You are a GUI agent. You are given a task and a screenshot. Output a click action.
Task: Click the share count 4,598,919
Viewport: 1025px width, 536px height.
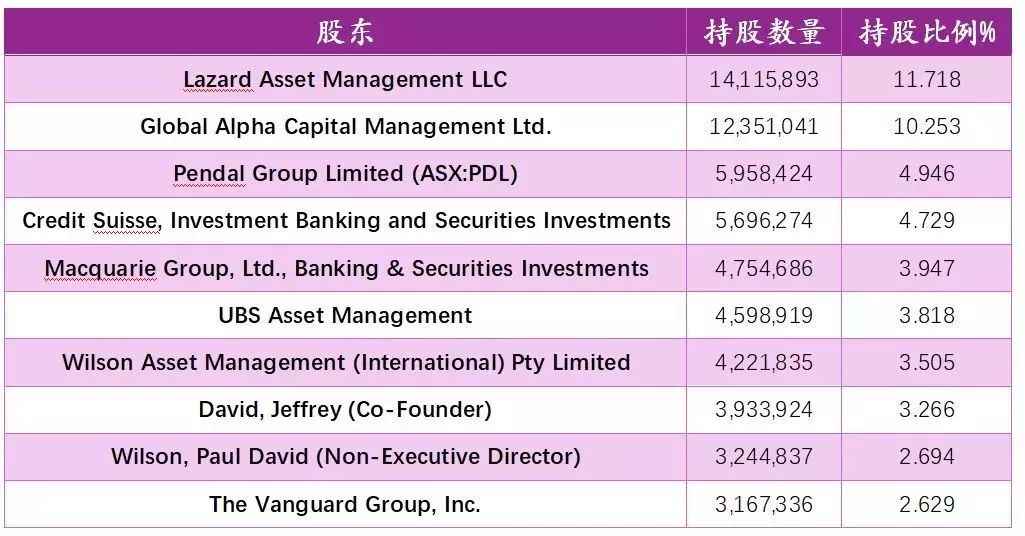pos(764,316)
